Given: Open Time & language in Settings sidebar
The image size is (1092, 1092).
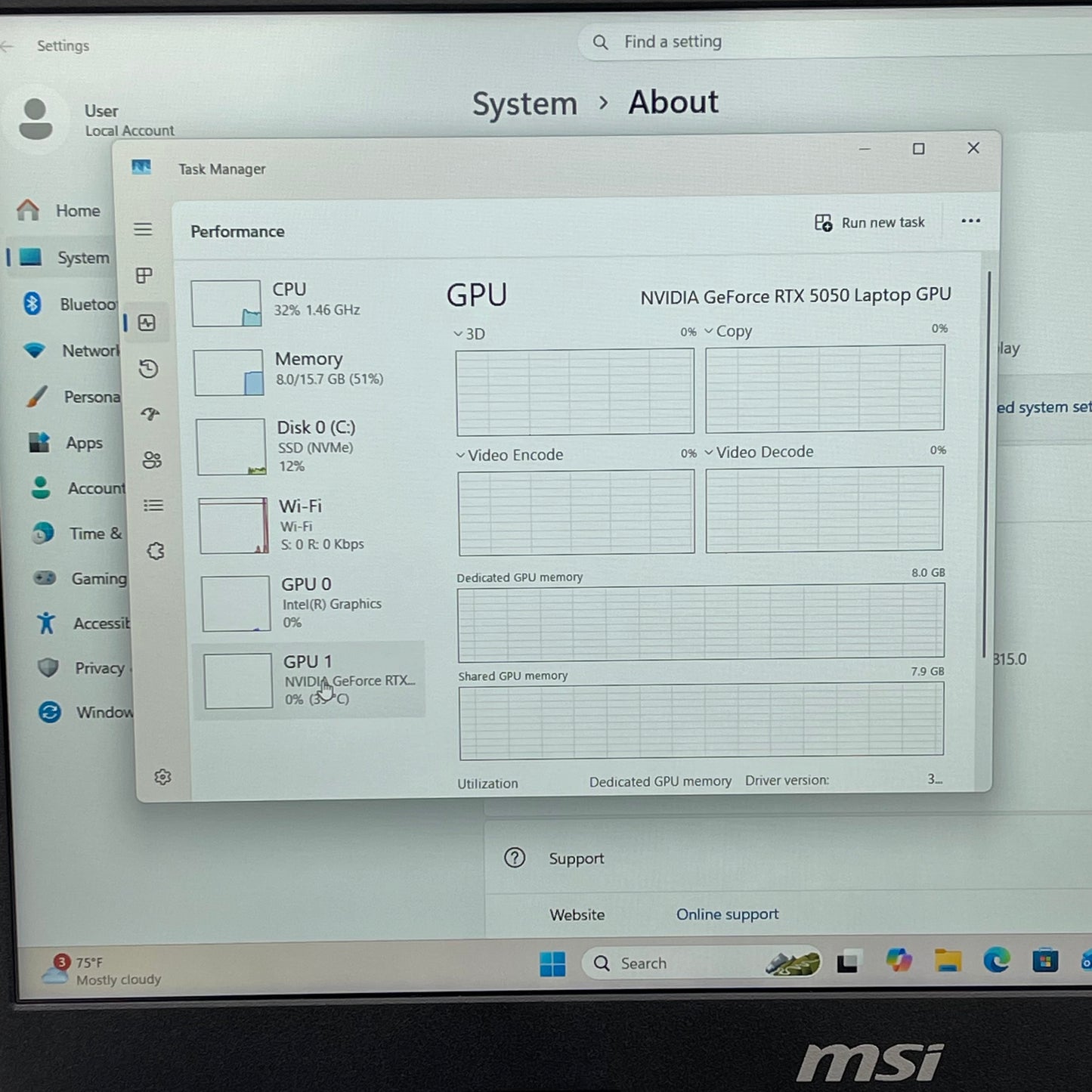Looking at the screenshot, I should pyautogui.click(x=77, y=534).
